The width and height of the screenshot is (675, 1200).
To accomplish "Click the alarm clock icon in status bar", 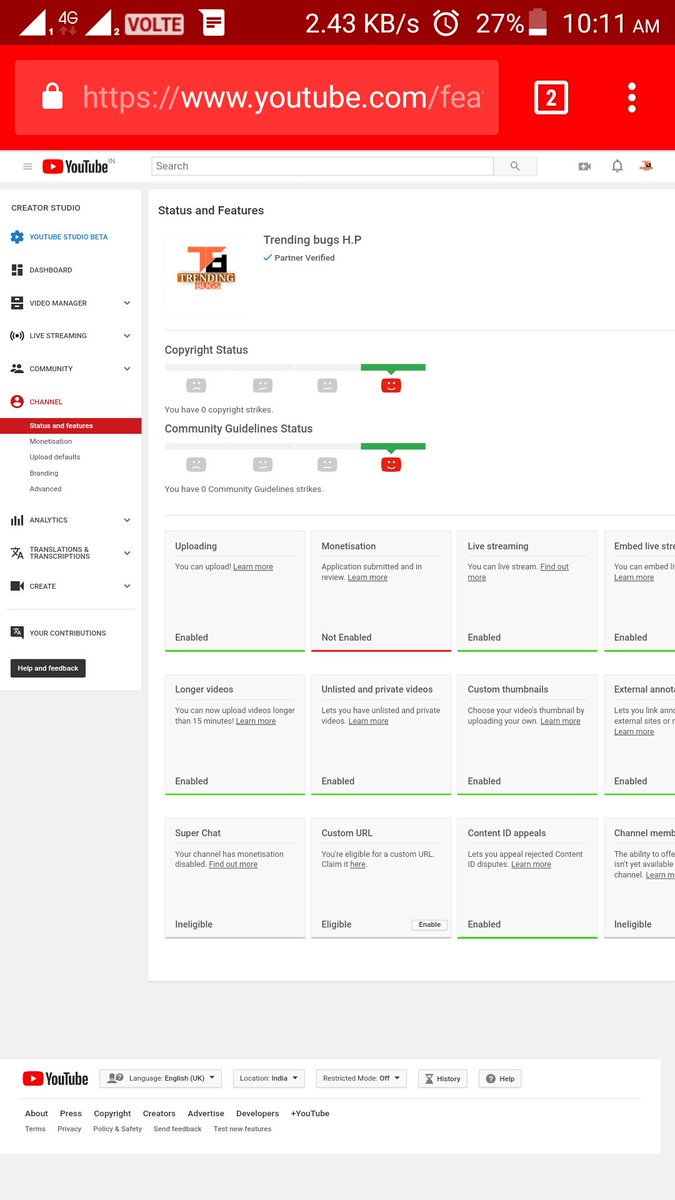I will (x=446, y=23).
